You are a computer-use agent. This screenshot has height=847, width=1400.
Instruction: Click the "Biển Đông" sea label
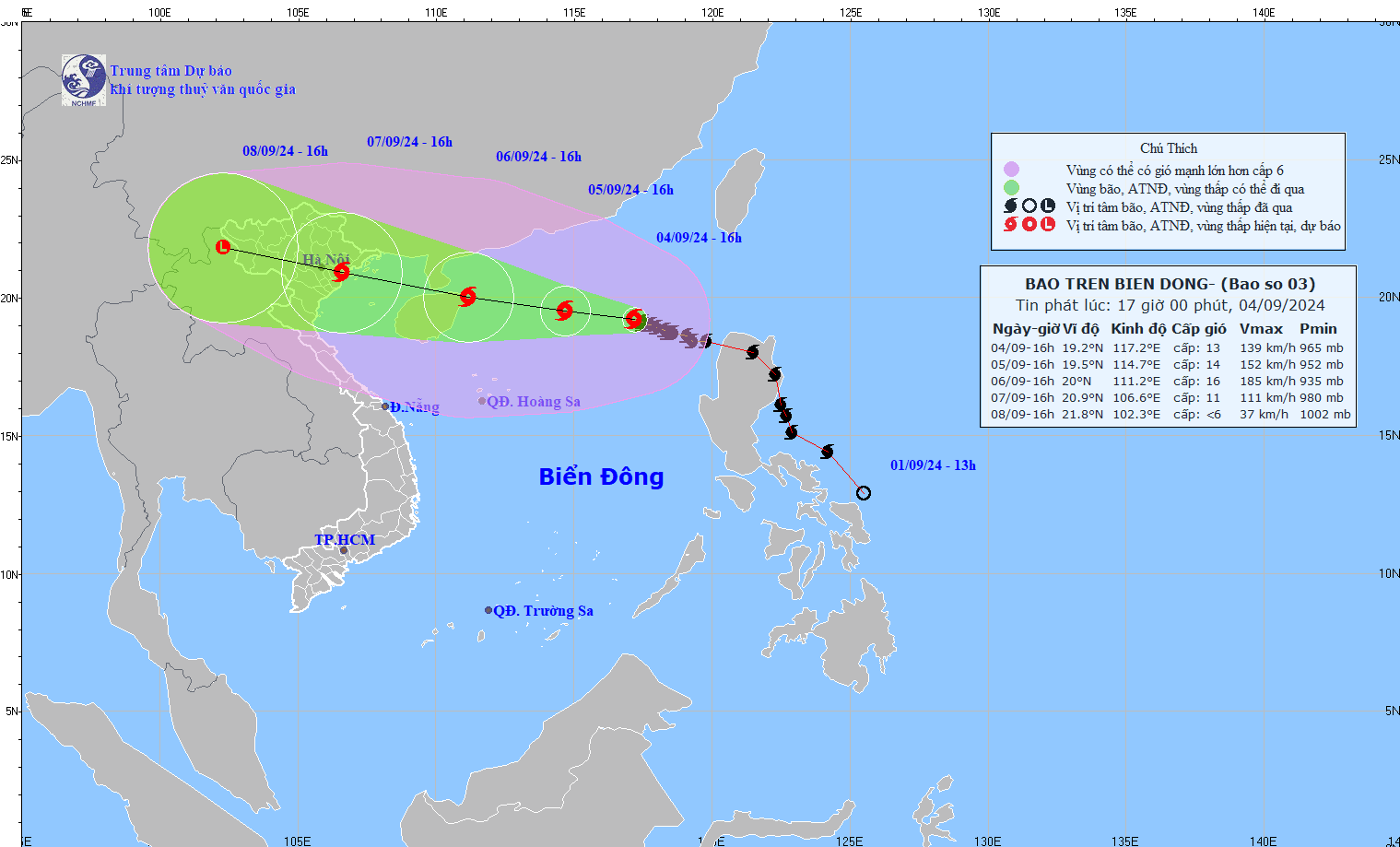[x=601, y=476]
